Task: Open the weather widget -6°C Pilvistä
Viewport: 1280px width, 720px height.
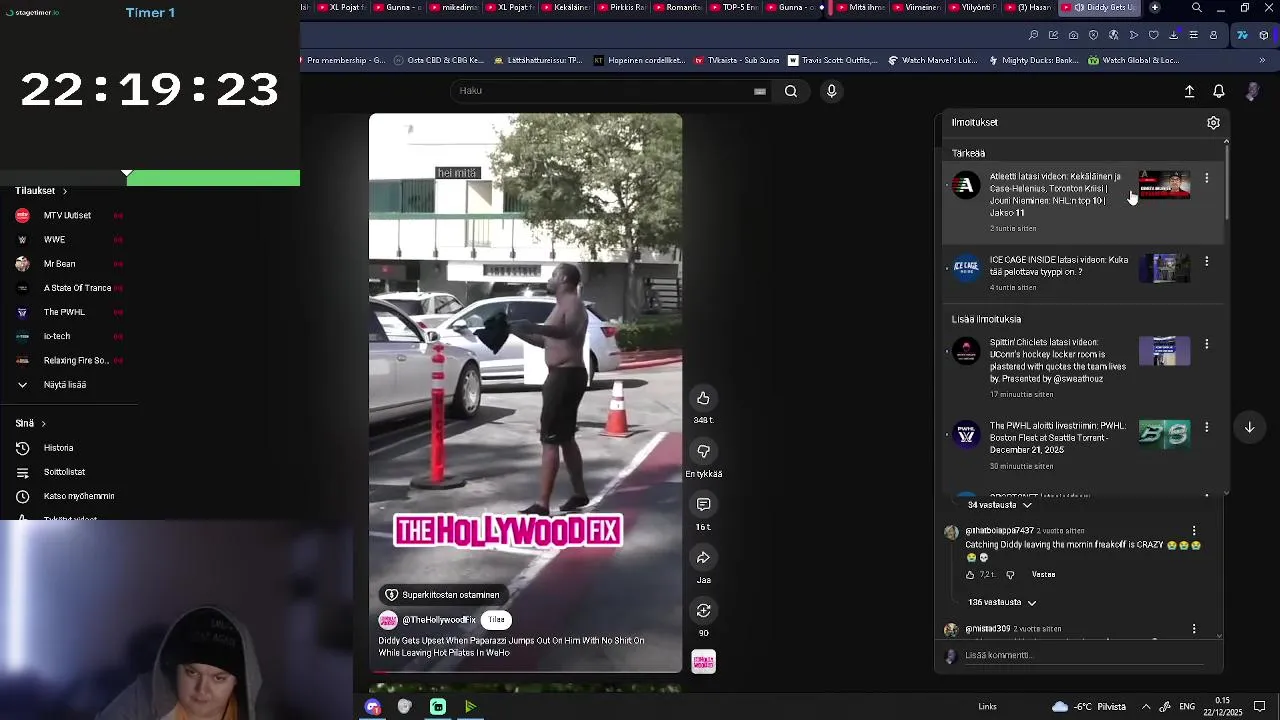Action: tap(1088, 707)
